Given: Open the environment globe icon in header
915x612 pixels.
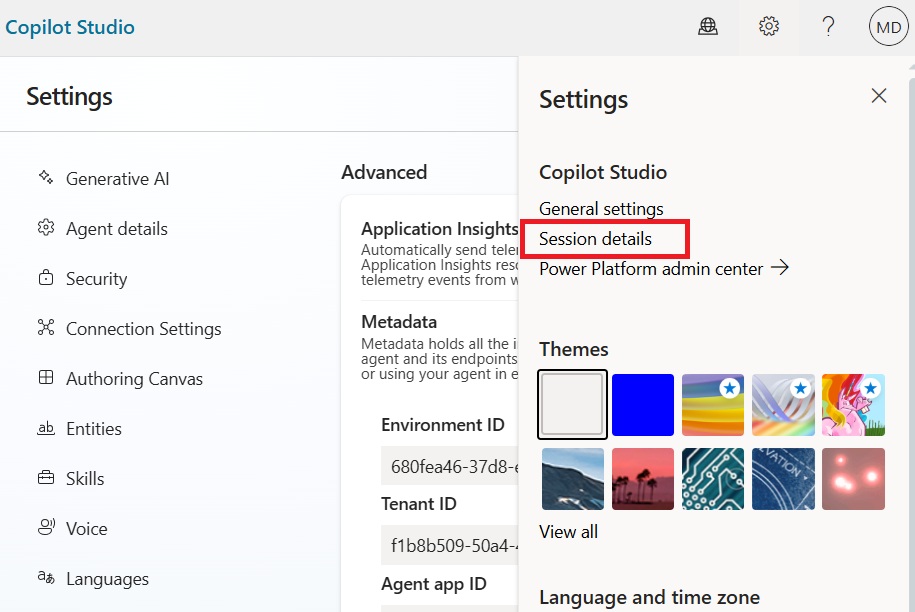Looking at the screenshot, I should [x=708, y=27].
